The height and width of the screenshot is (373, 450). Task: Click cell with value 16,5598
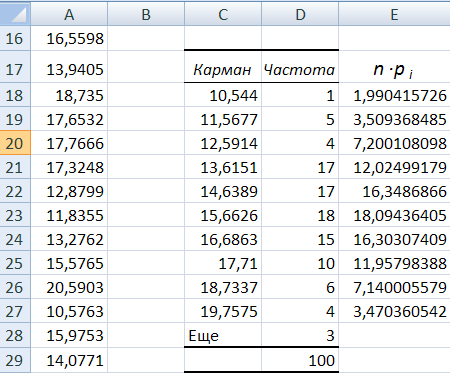[69, 38]
